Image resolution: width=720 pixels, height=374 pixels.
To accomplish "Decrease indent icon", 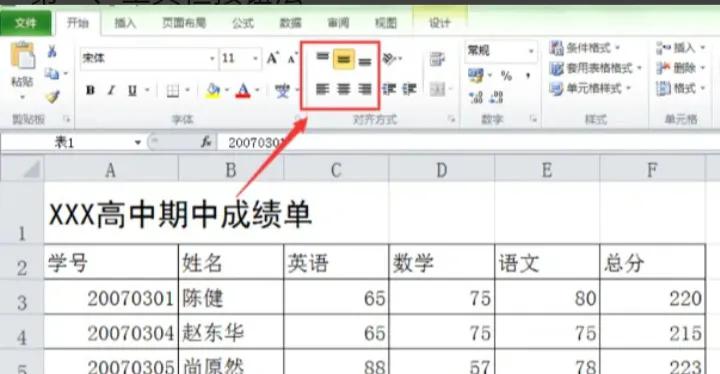I will click(389, 89).
